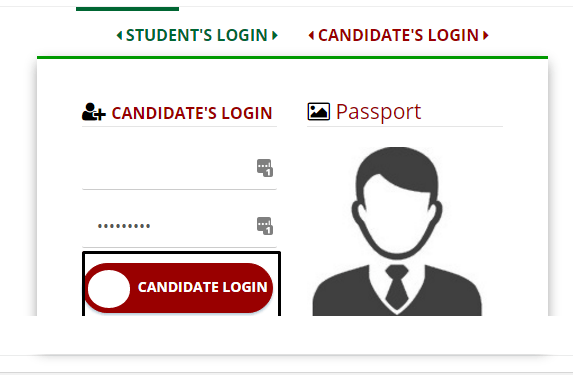Focus the masked password field
This screenshot has width=573, height=375.
[179, 226]
